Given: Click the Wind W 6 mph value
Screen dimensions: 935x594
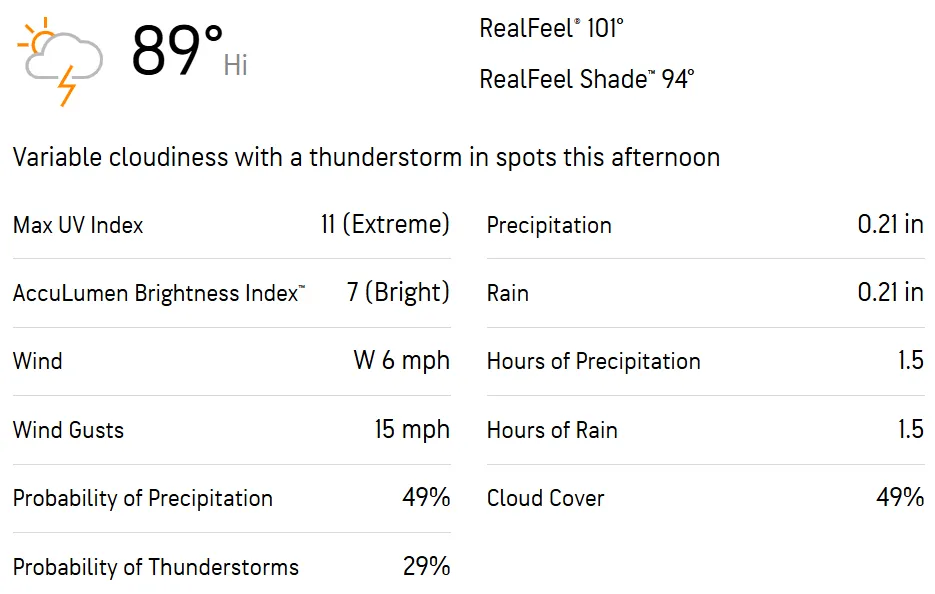Looking at the screenshot, I should coord(401,360).
